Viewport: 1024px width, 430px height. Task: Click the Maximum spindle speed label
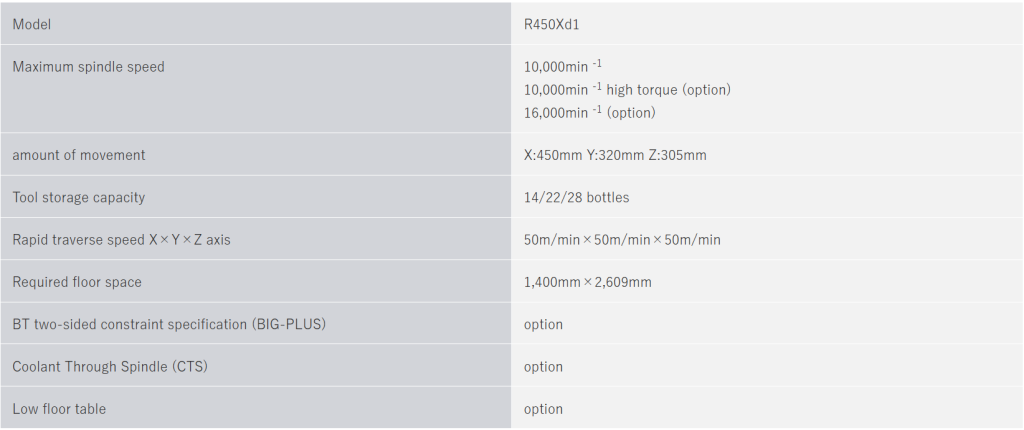[x=88, y=67]
